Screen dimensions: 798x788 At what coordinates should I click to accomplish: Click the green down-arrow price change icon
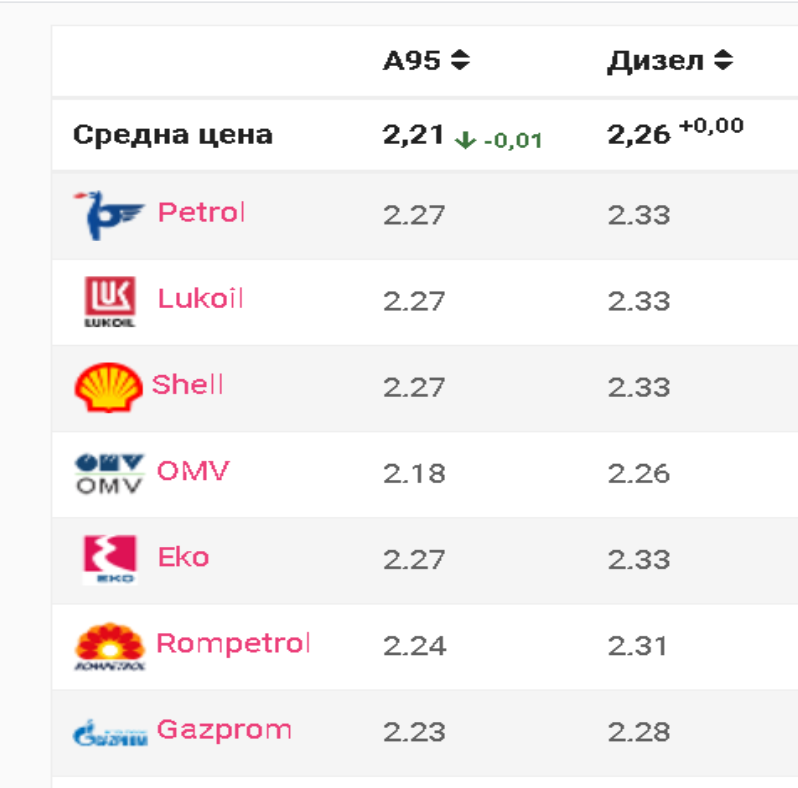pyautogui.click(x=465, y=140)
